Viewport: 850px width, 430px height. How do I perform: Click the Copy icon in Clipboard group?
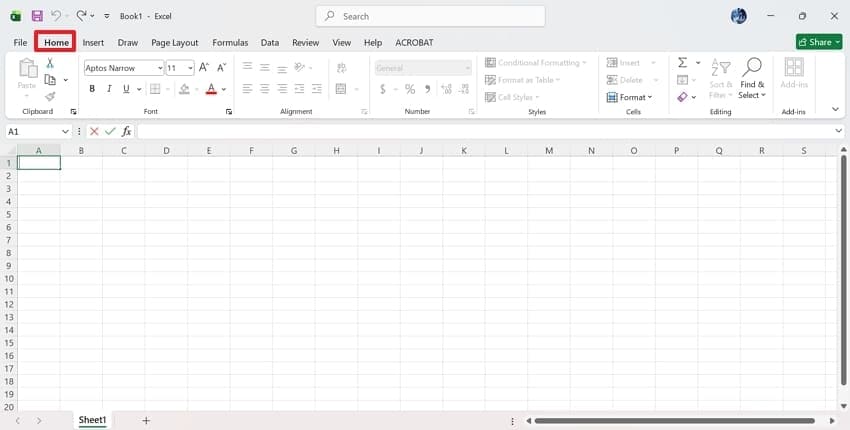pos(50,80)
